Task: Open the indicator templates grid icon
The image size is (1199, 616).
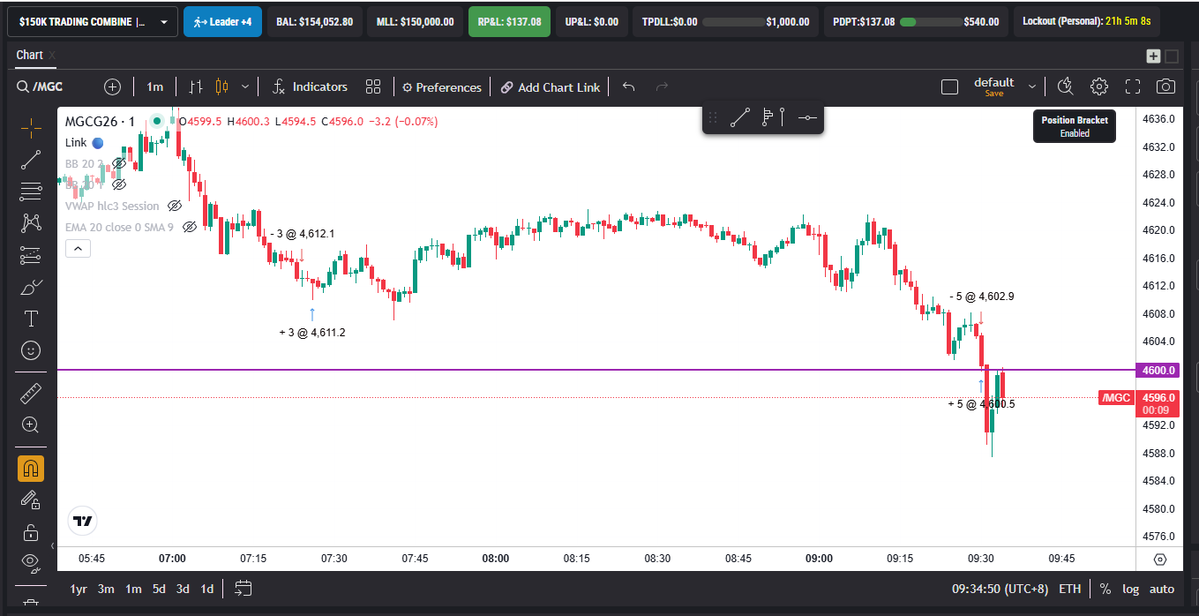Action: pos(373,87)
